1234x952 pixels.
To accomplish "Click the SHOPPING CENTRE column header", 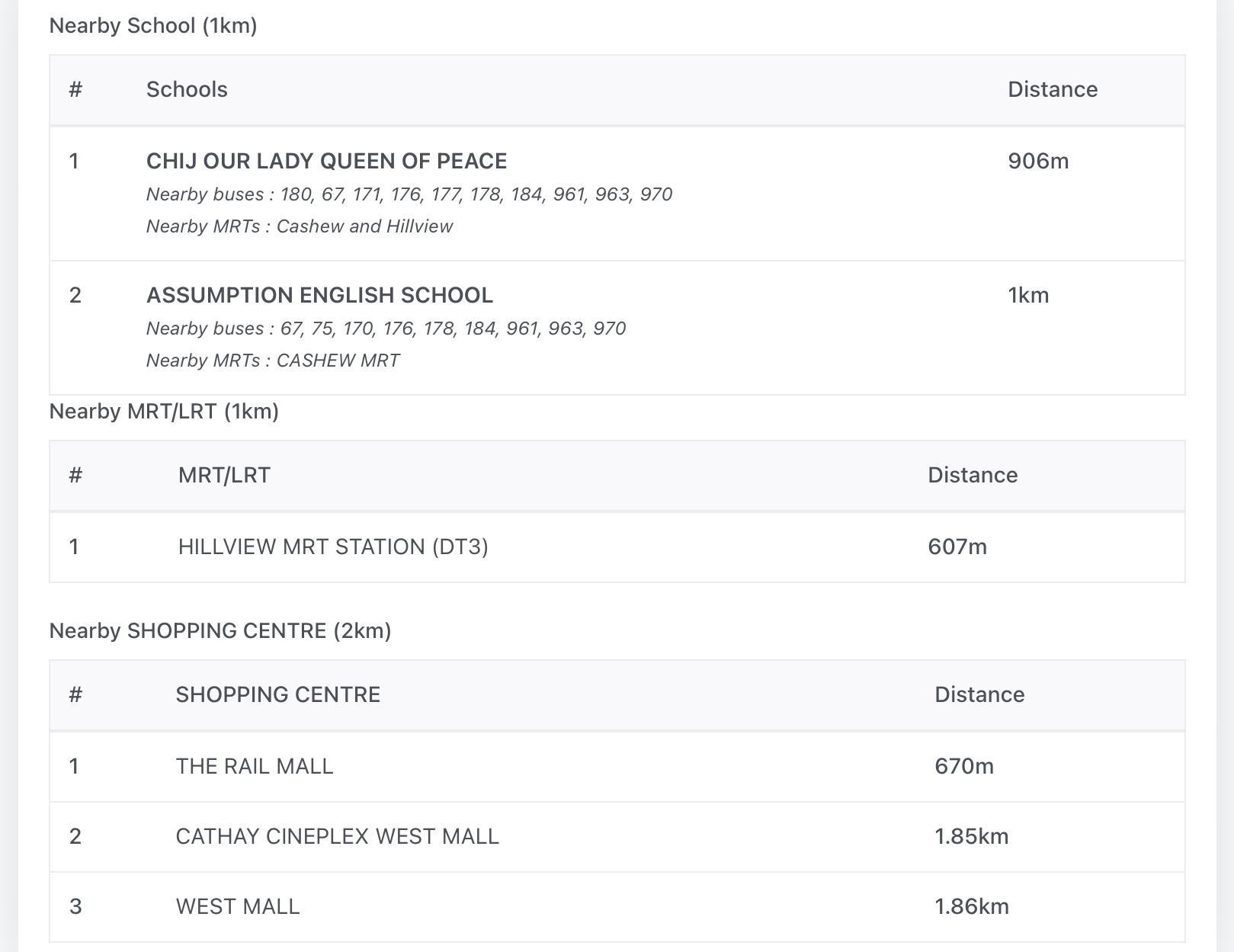I will tap(277, 694).
